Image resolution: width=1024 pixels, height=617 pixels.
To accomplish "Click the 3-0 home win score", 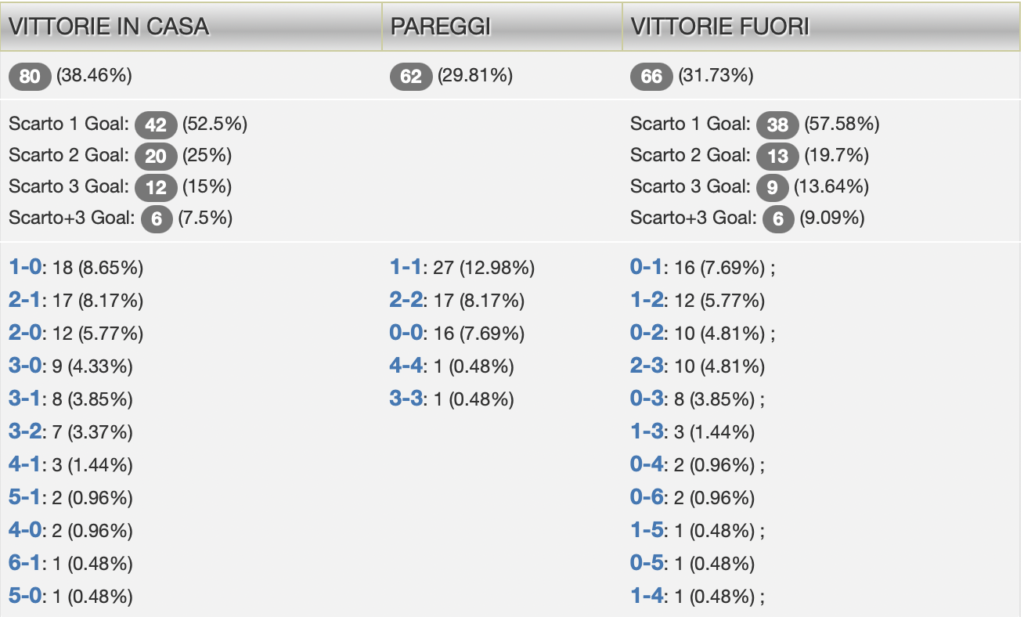I will [25, 366].
